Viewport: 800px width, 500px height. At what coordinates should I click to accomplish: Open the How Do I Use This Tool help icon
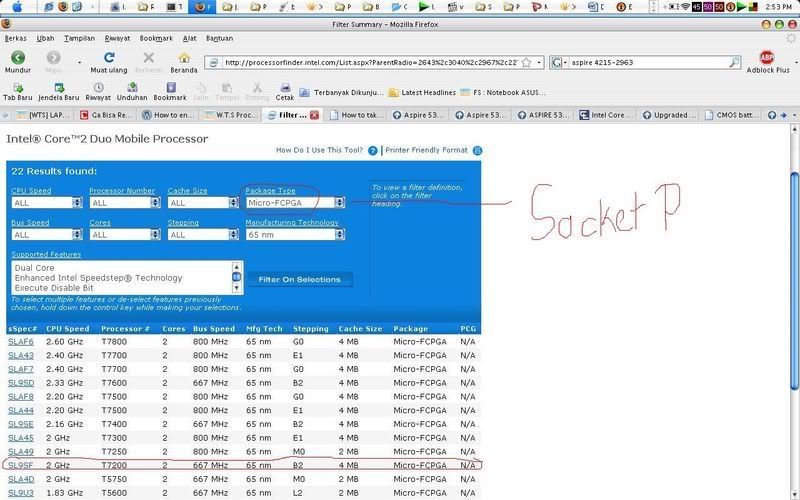[x=372, y=151]
